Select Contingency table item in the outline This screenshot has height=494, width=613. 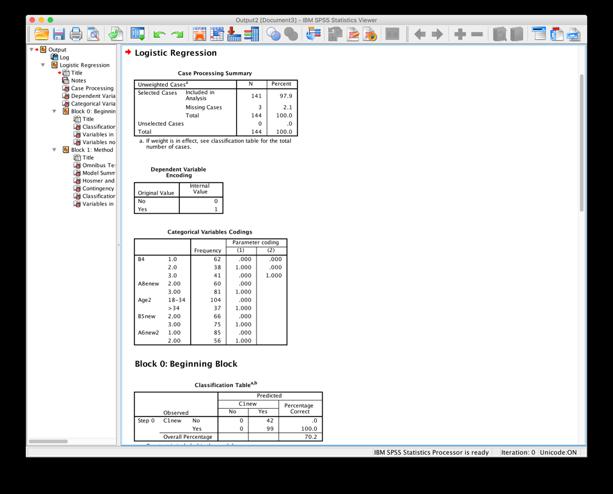tap(98, 188)
